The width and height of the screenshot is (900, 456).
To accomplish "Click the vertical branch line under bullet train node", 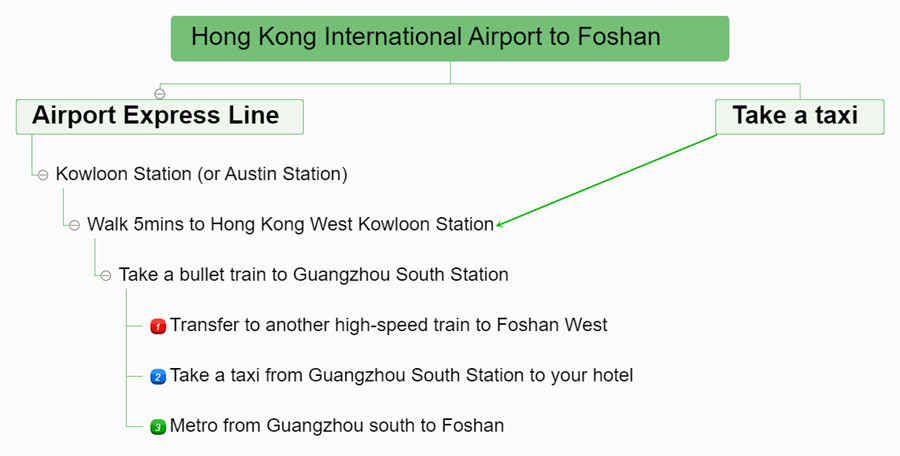I will pos(126,358).
